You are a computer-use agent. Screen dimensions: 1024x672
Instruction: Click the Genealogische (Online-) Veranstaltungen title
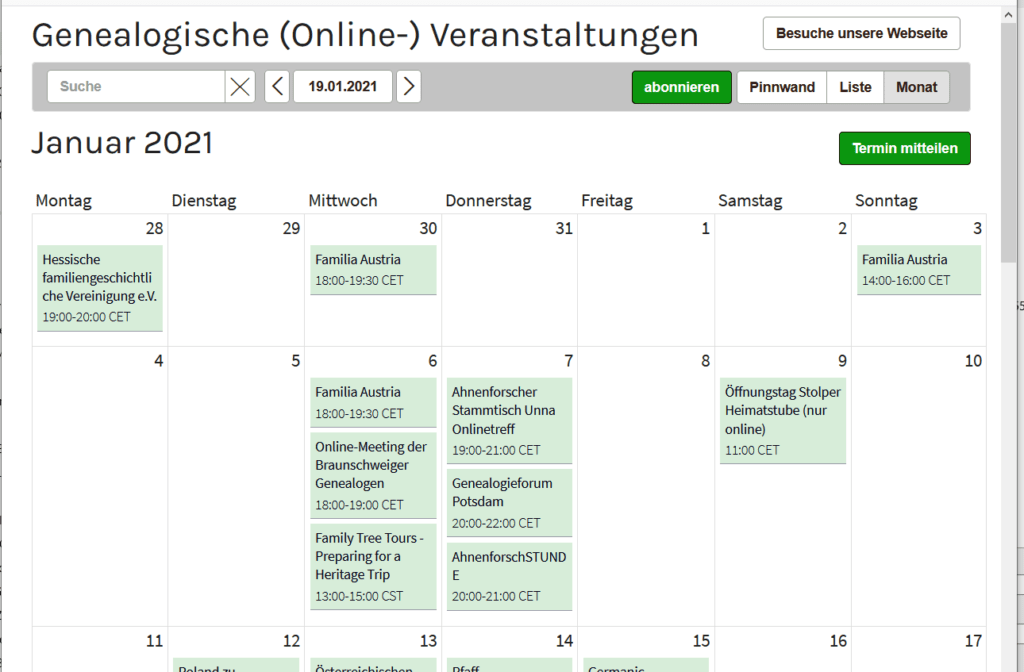365,35
